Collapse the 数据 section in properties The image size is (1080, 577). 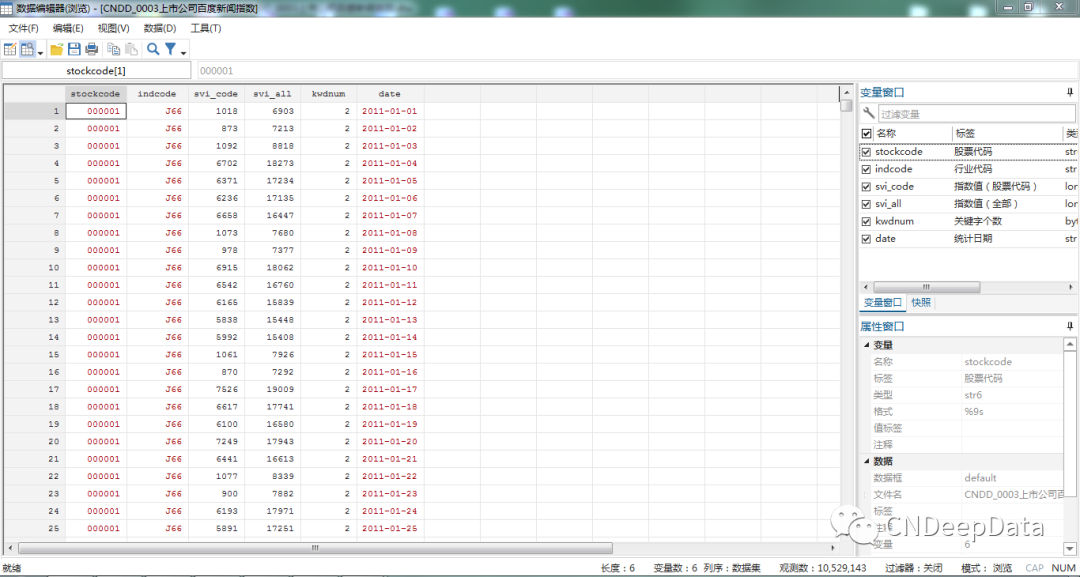click(x=865, y=461)
